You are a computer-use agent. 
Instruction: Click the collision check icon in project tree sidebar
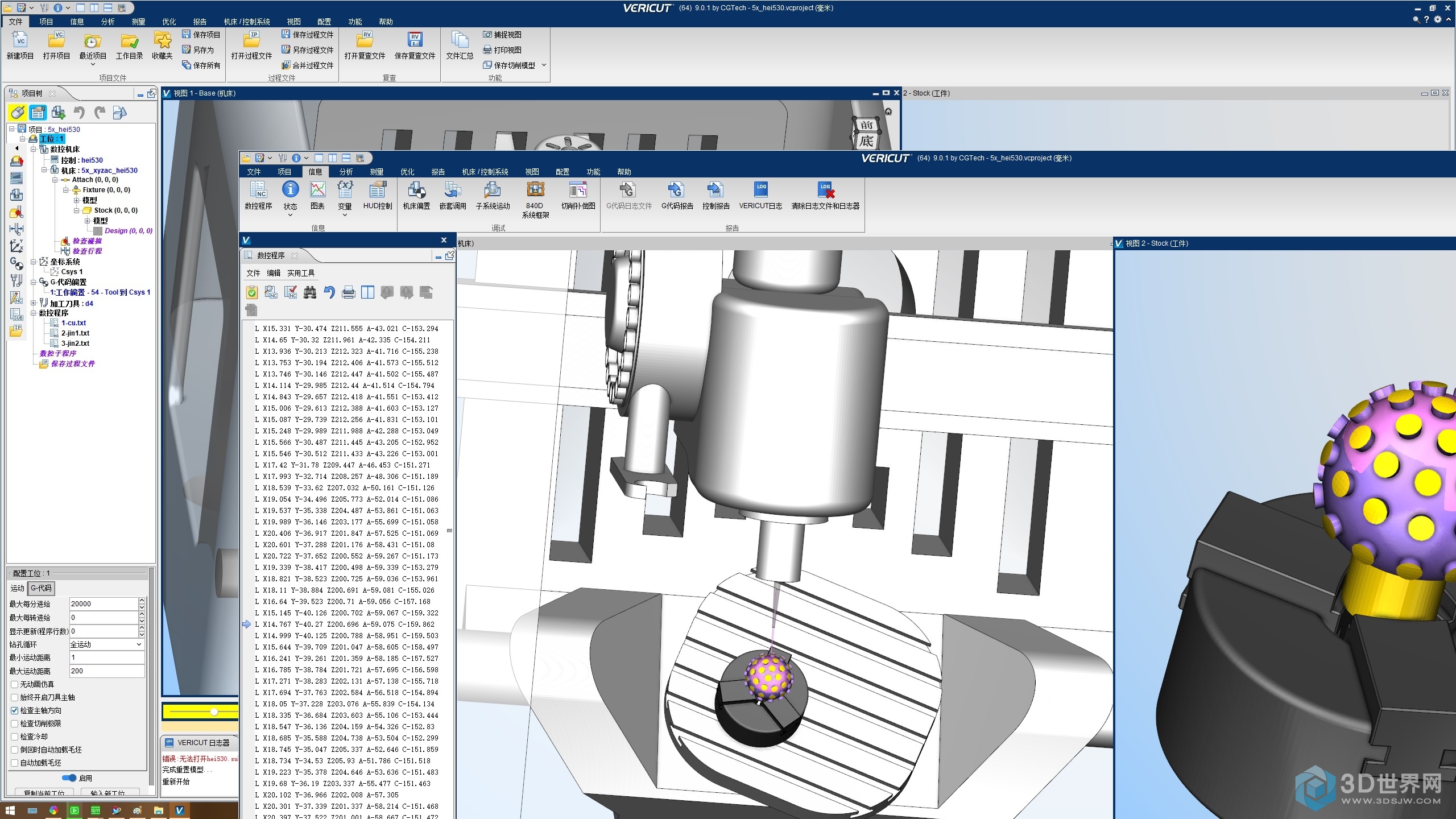tap(16, 213)
